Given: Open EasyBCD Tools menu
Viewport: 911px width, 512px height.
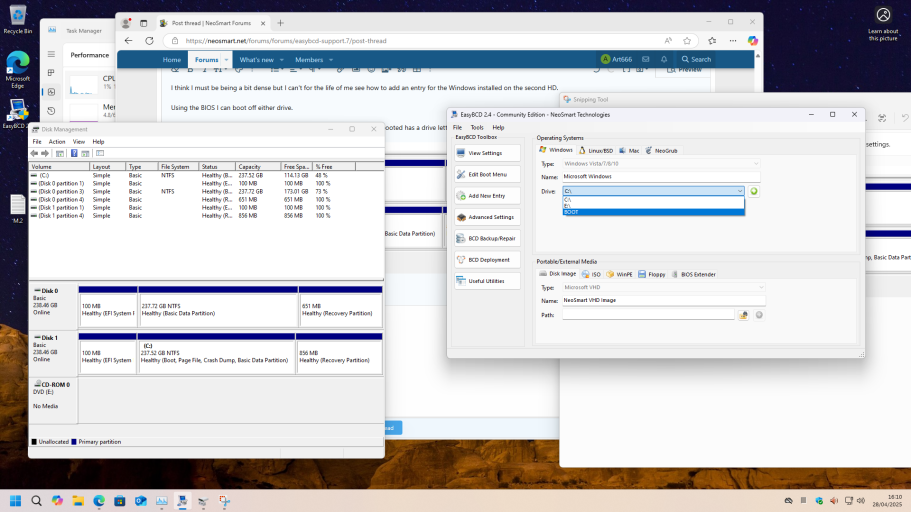Looking at the screenshot, I should [477, 127].
